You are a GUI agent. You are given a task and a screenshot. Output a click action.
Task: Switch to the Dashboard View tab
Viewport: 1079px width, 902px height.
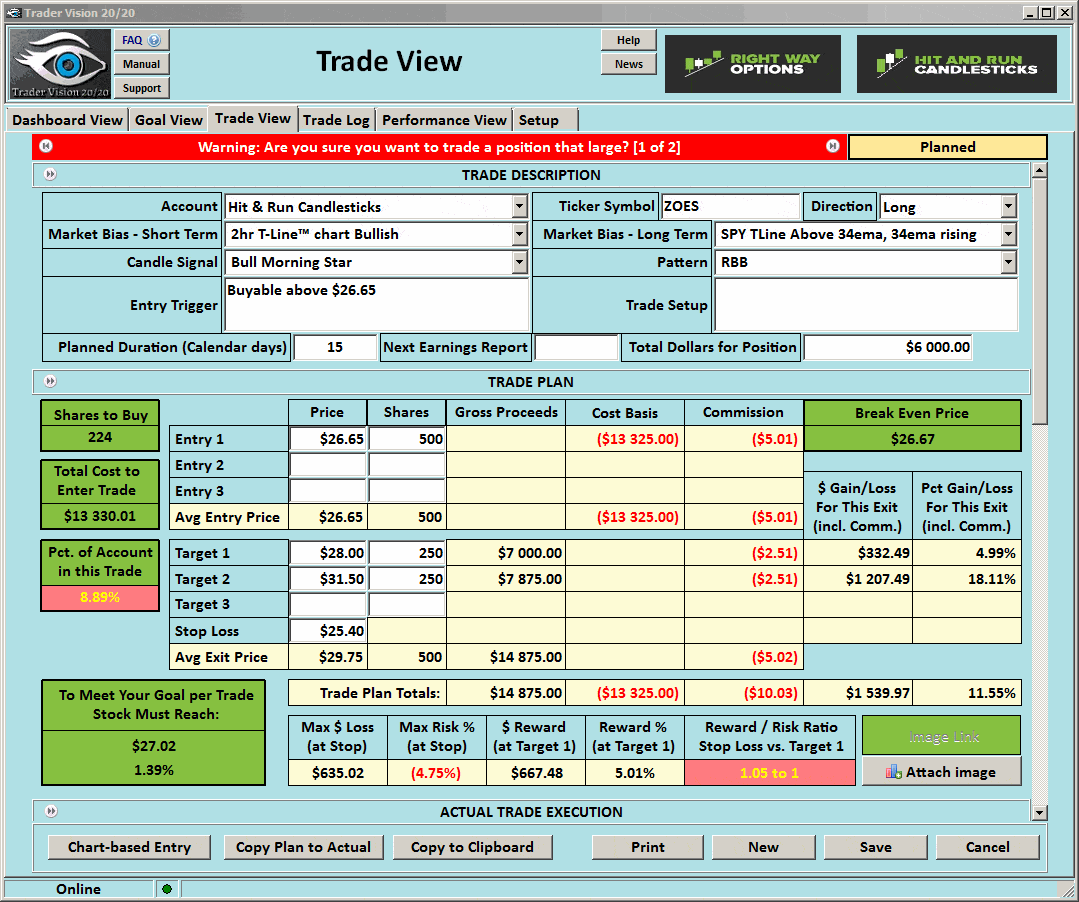click(67, 120)
